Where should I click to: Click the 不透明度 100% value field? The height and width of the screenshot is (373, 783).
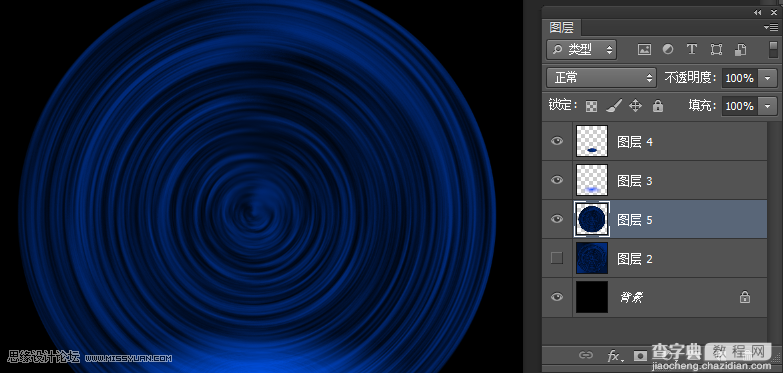[x=740, y=78]
